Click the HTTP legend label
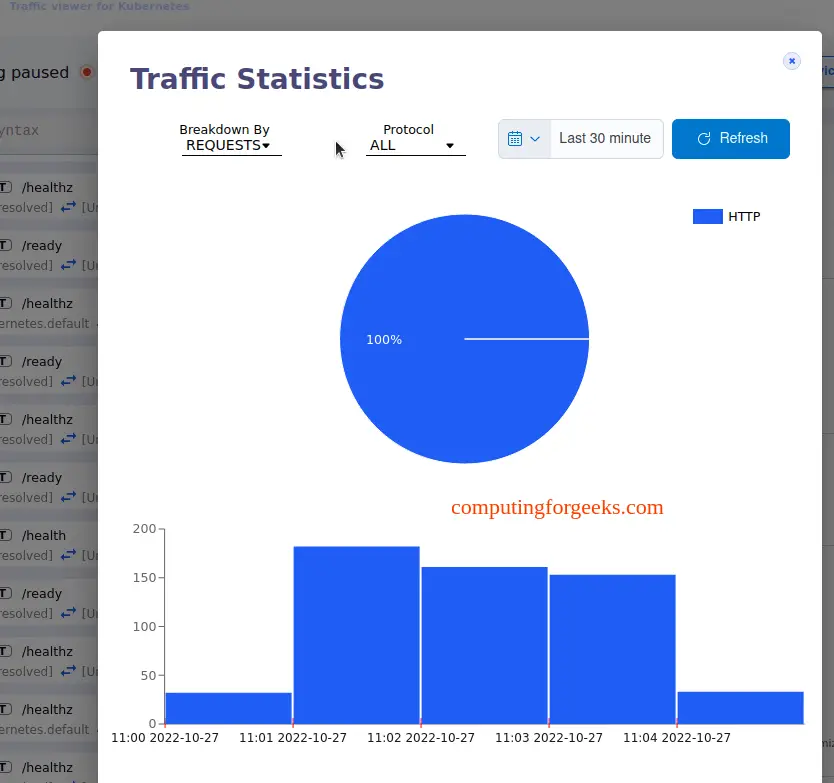The height and width of the screenshot is (783, 834). 744,216
